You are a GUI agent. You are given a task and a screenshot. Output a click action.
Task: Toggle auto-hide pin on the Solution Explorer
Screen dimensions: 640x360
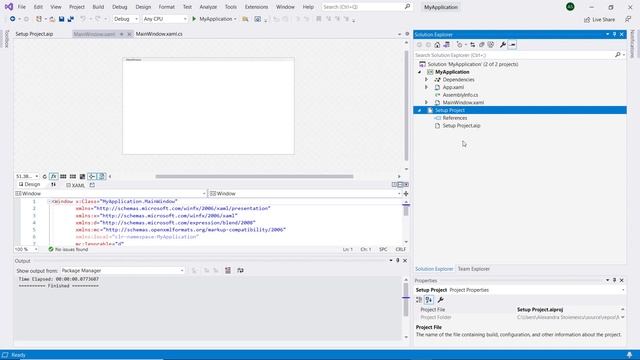614,34
